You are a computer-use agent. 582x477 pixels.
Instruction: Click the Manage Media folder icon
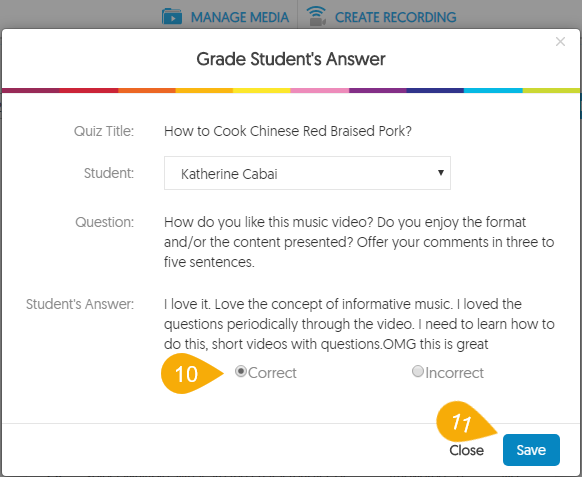point(172,17)
